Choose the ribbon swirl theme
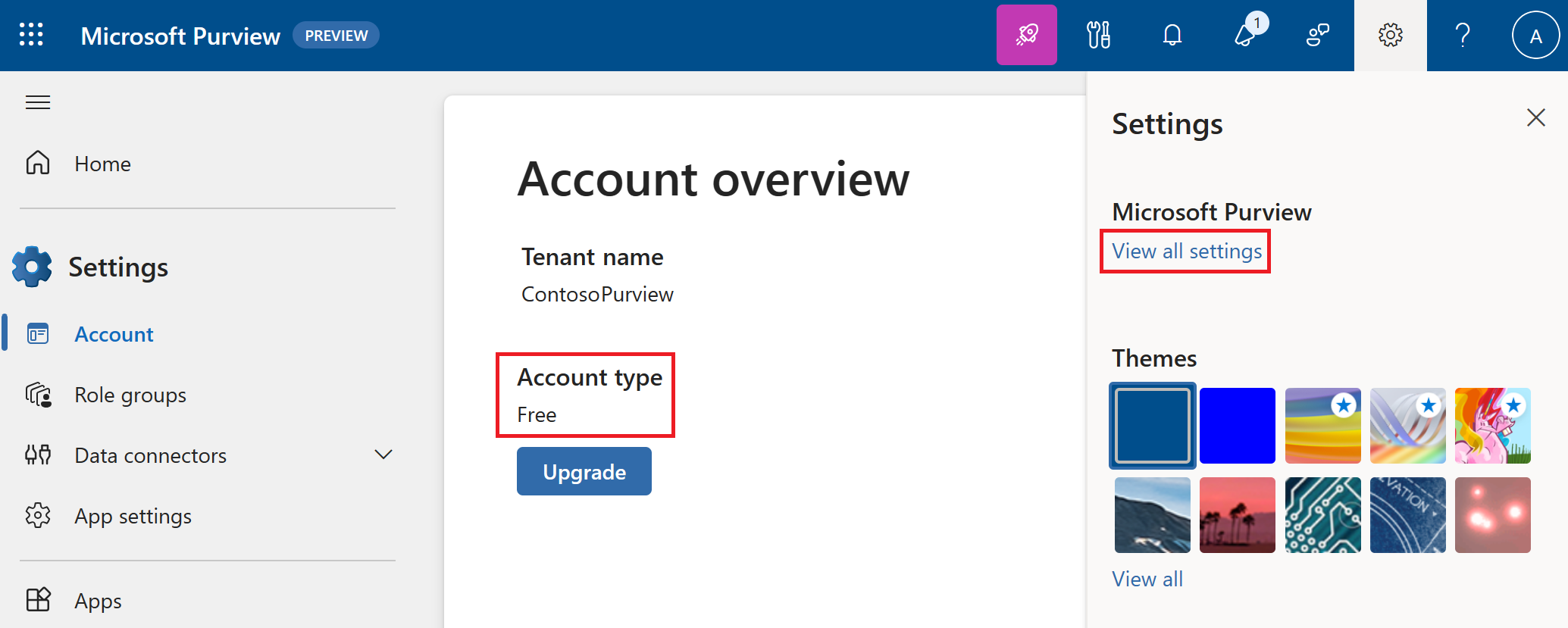1568x628 pixels. [x=1407, y=426]
